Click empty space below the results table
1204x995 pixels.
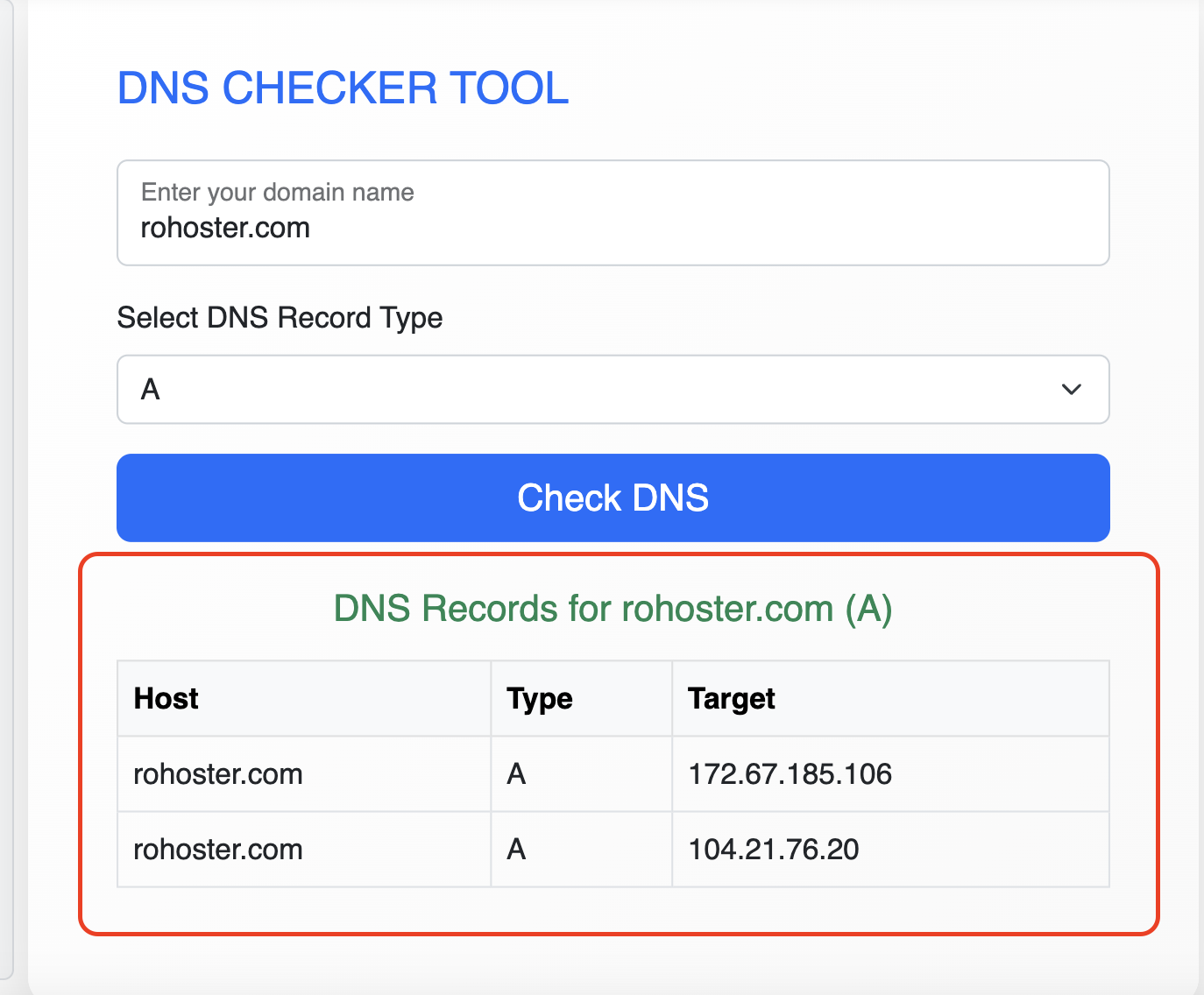coord(613,911)
